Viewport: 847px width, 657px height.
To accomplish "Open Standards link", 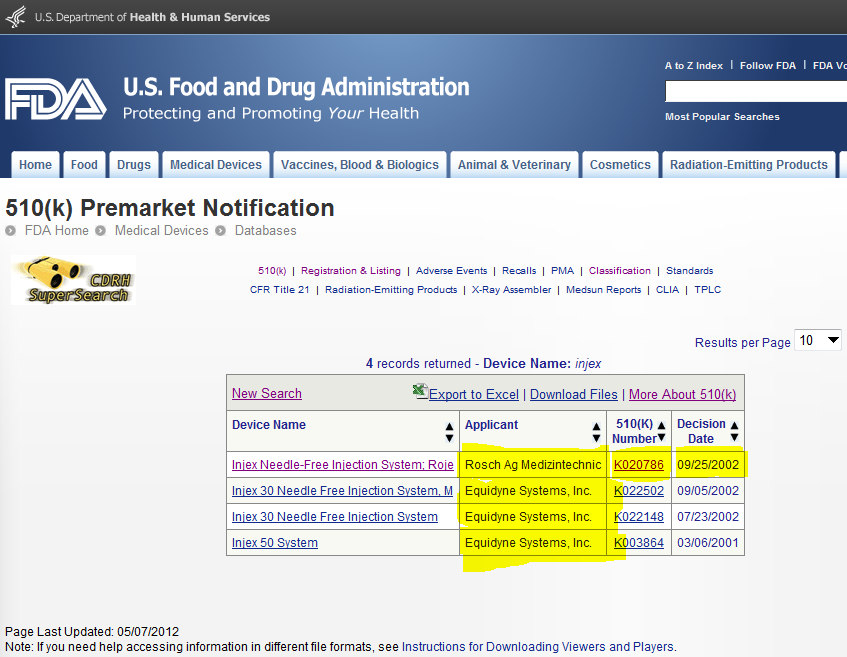I will click(x=689, y=271).
